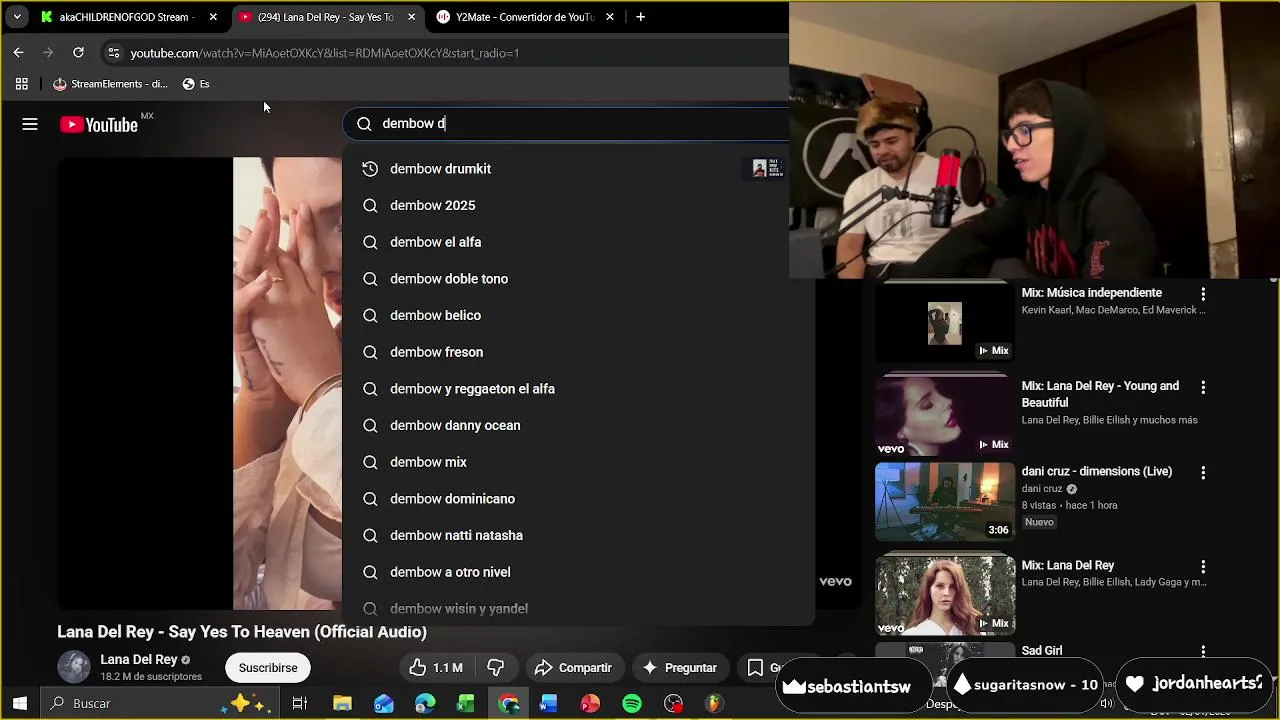Choose 'dembow natti natasha' suggestion

pos(578,535)
